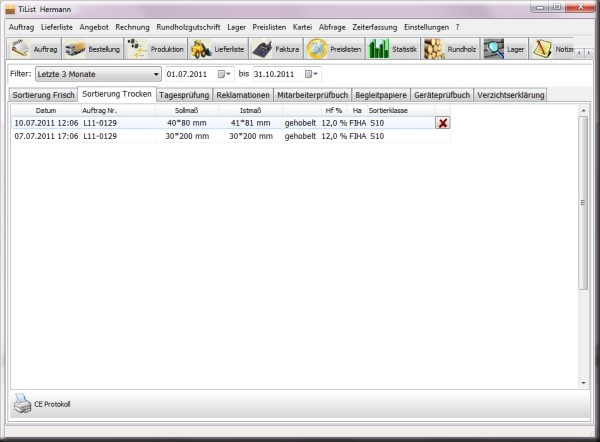
Task: Click the CE Protokoll printer icon
Action: (x=22, y=404)
